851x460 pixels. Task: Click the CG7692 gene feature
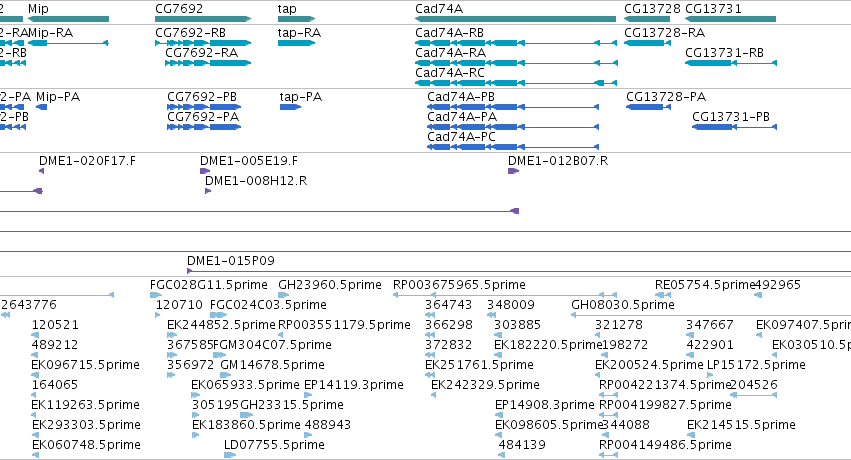tap(203, 19)
